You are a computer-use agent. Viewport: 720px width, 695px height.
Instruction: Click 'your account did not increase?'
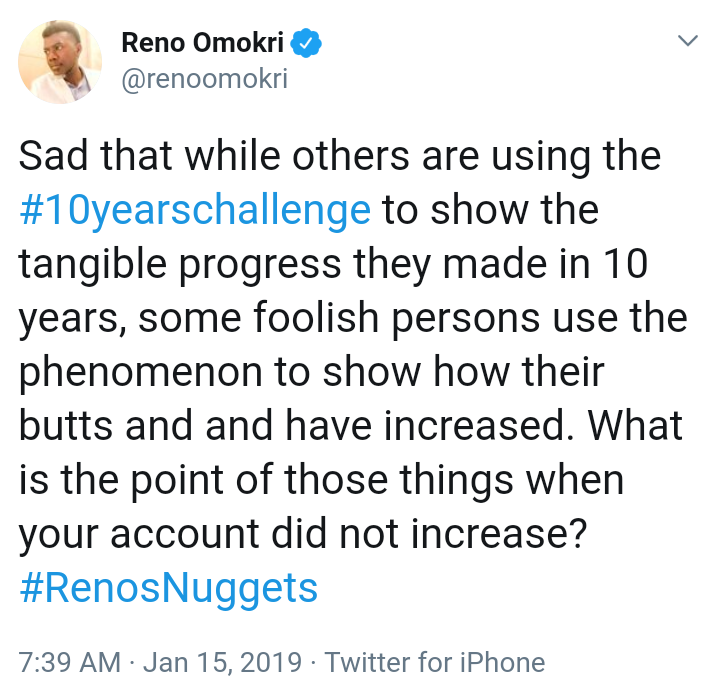[x=301, y=535]
